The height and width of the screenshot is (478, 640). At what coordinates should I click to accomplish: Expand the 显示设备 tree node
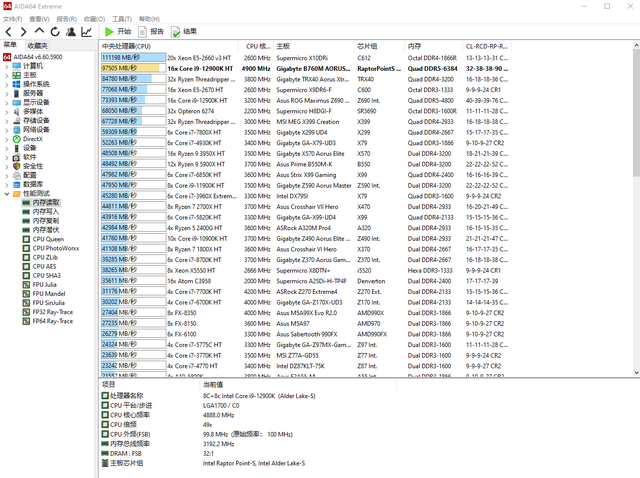7,102
